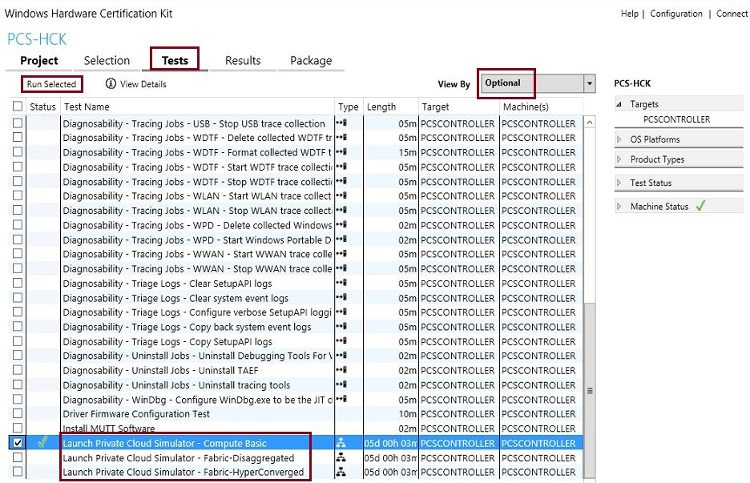Click the network type icon of Fabric-Disaggregated row
The width and height of the screenshot is (750, 483).
tap(341, 458)
